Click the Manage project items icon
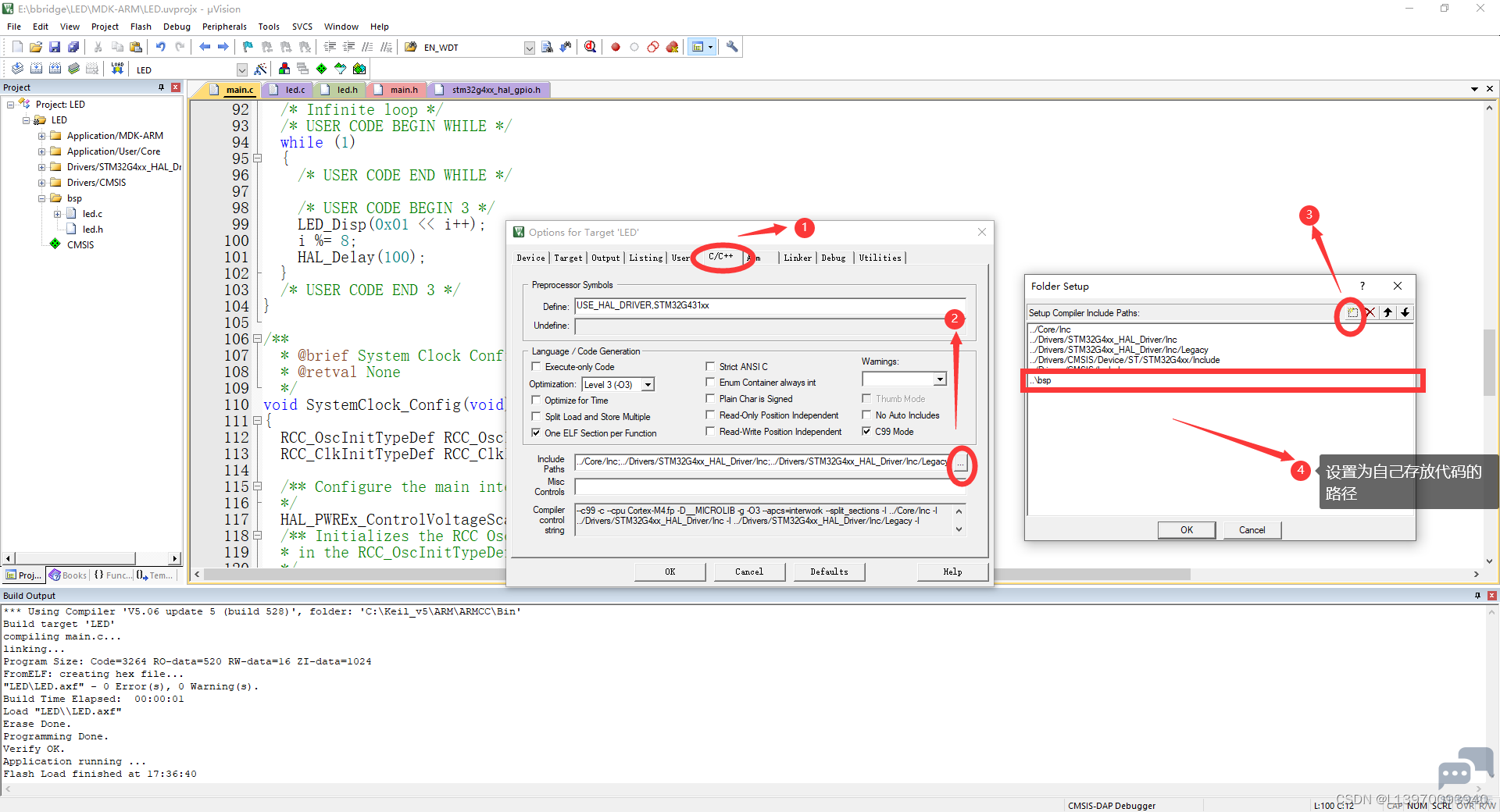The image size is (1500, 812). (284, 69)
